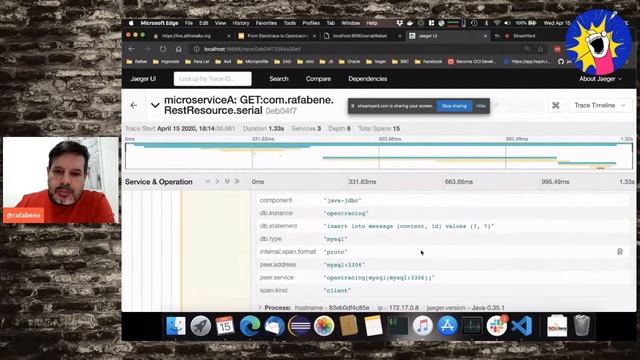This screenshot has width=640, height=360.
Task: Open the Apple menu
Action: point(131,23)
